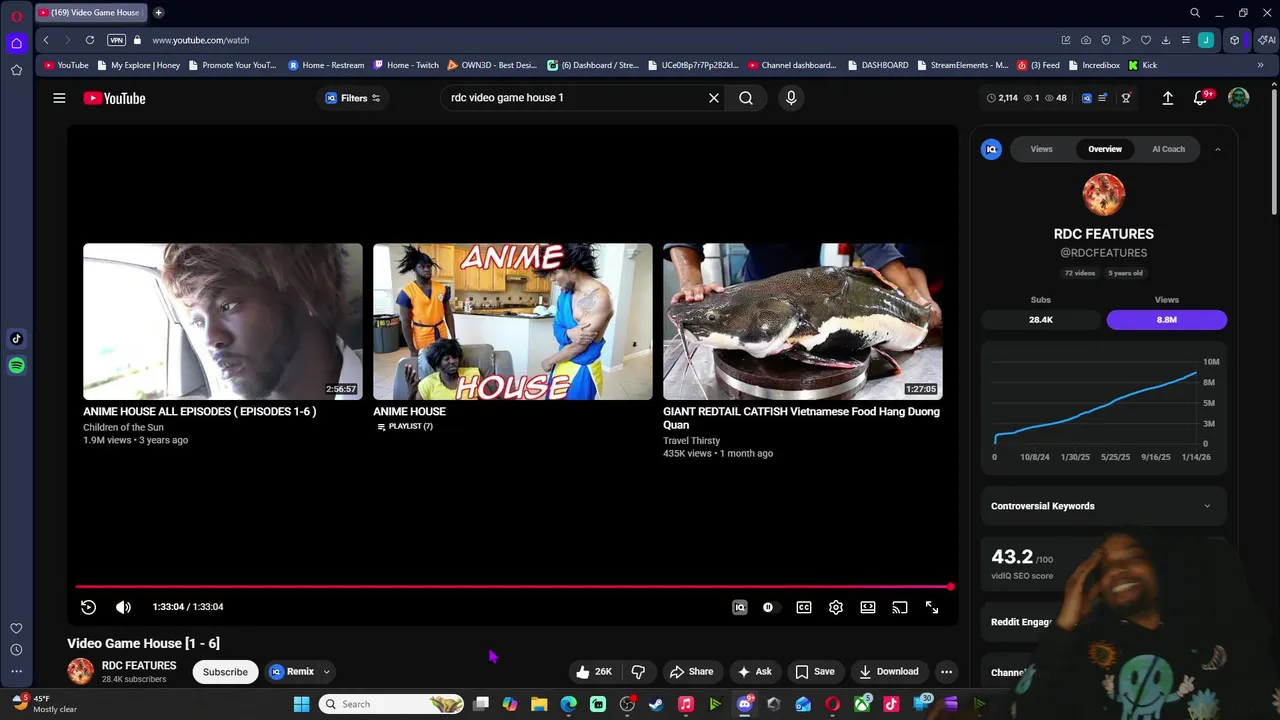The height and width of the screenshot is (720, 1280).
Task: Select the Subs 28.4K chart toggle
Action: (x=1041, y=320)
